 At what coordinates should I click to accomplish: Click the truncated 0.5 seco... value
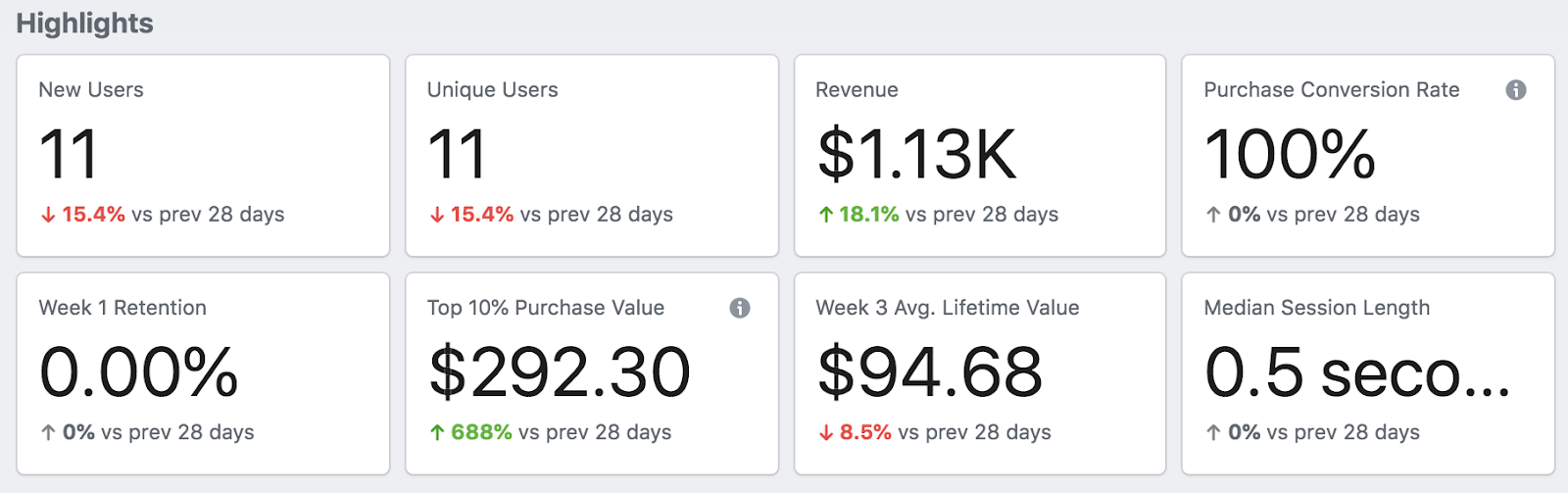[1358, 372]
